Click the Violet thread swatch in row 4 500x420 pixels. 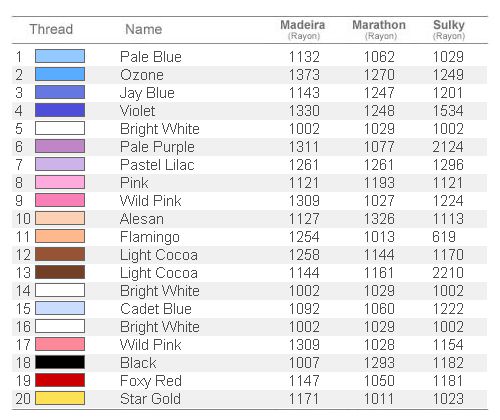(x=60, y=110)
